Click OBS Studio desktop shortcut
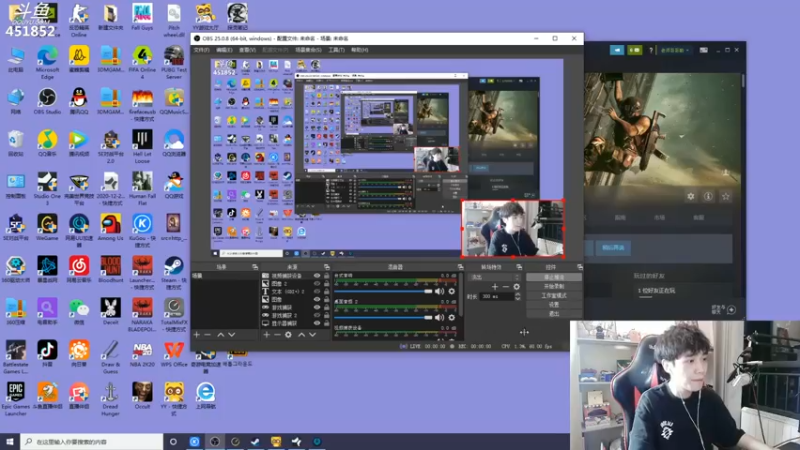This screenshot has width=800, height=450. [47, 102]
